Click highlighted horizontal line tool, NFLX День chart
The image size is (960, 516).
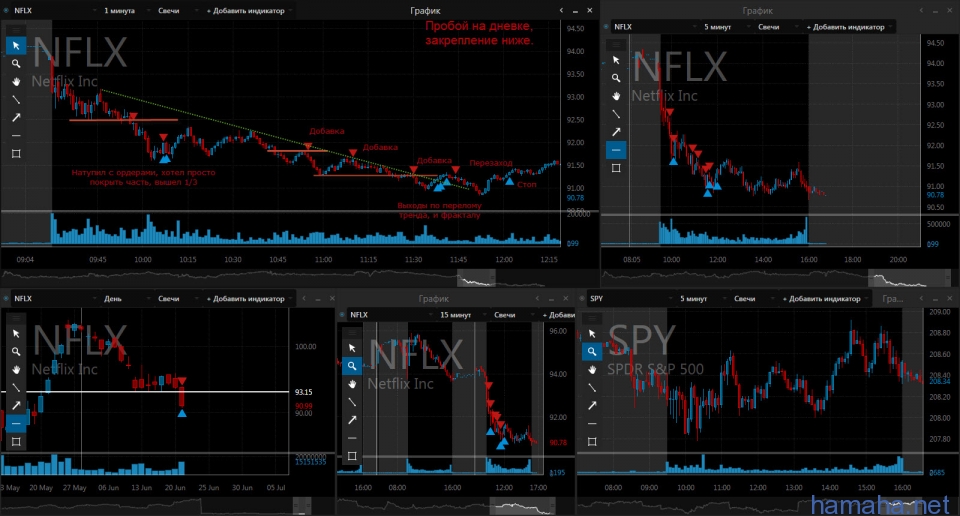point(16,424)
